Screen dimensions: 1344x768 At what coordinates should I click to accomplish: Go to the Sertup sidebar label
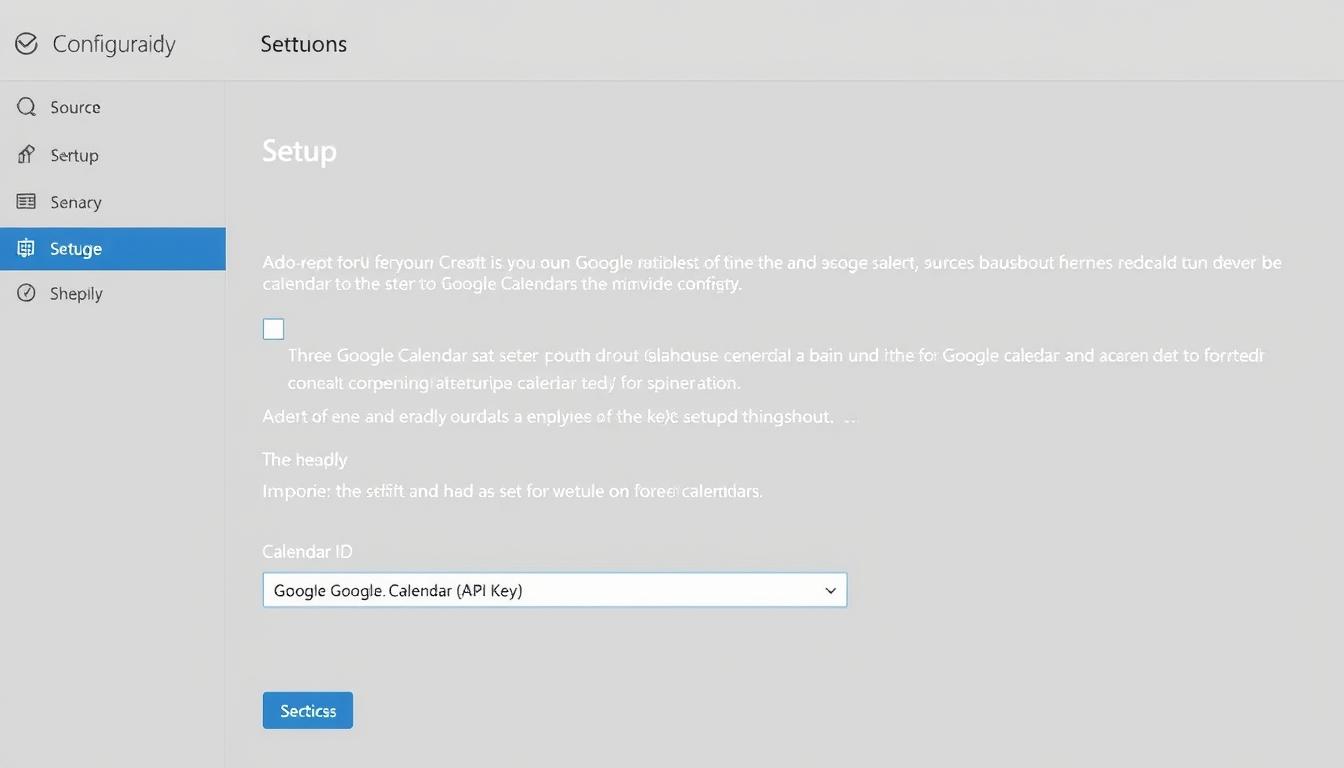74,155
